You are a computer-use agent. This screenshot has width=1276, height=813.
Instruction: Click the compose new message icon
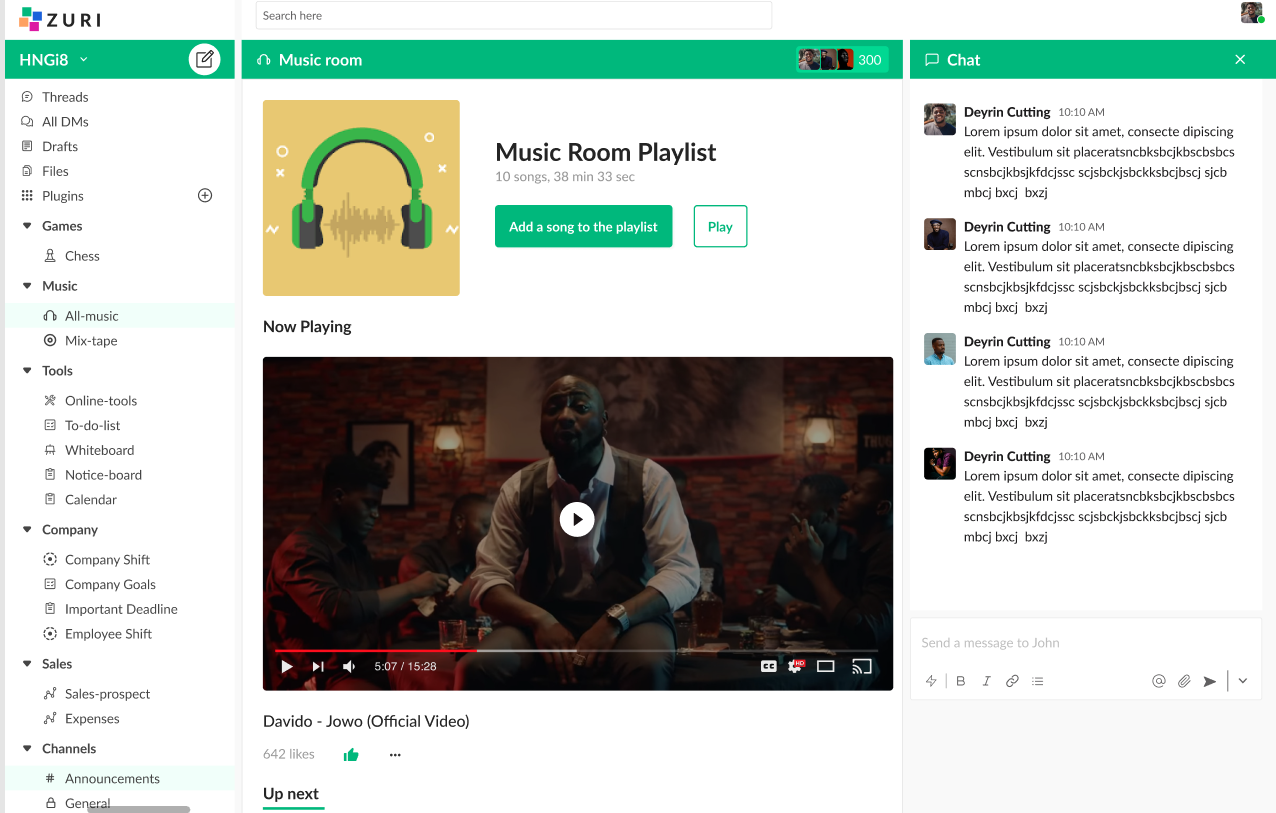pyautogui.click(x=205, y=60)
